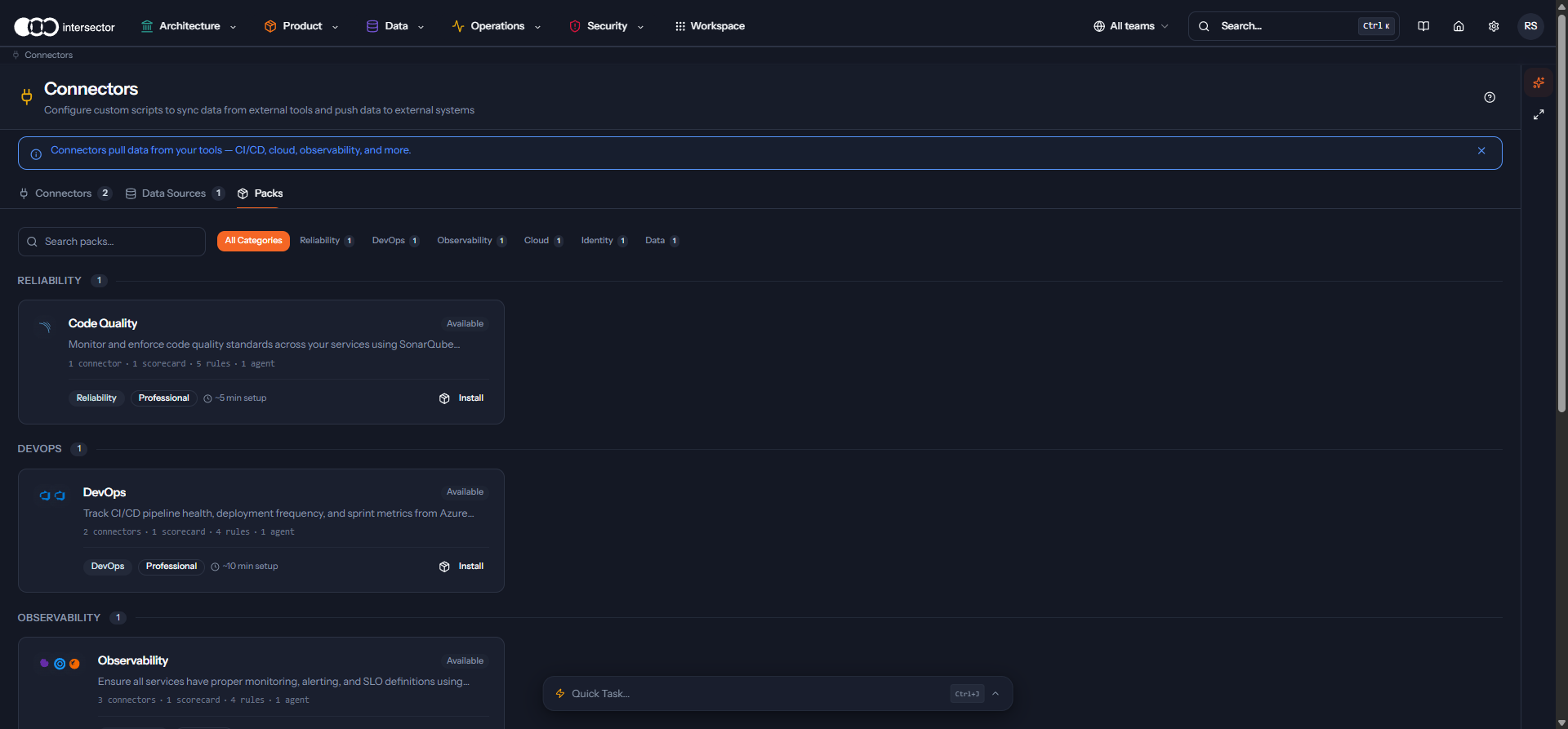Expand panel with fullscreen arrows icon
This screenshot has width=1568, height=729.
[x=1539, y=115]
